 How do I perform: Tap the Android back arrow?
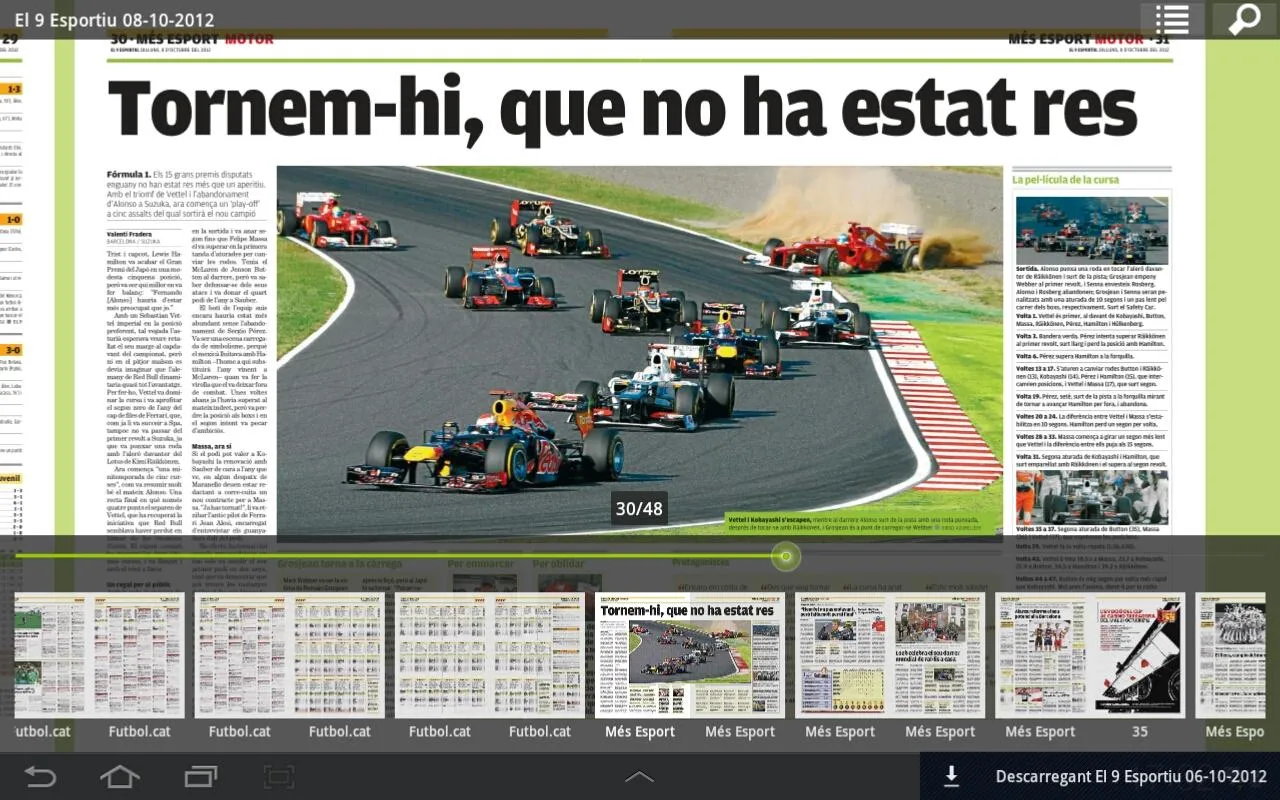[40, 776]
